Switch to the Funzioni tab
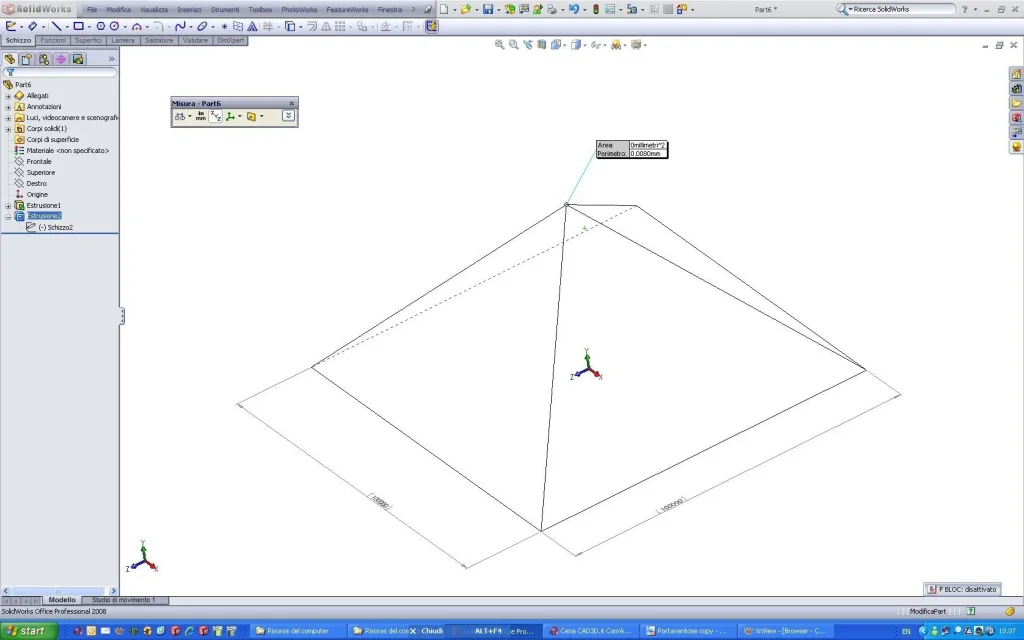Image resolution: width=1024 pixels, height=640 pixels. click(x=53, y=40)
